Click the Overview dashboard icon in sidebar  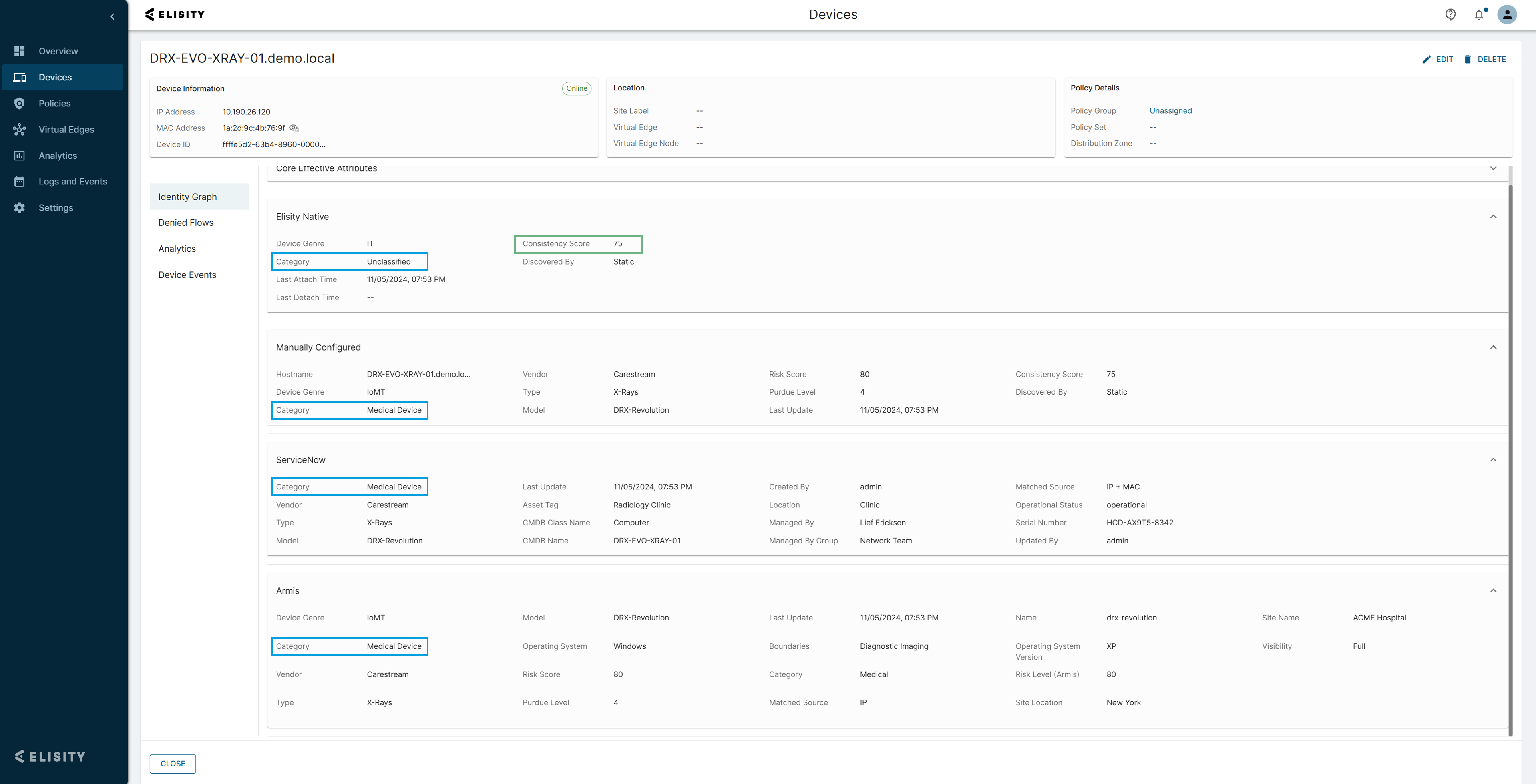pyautogui.click(x=19, y=51)
